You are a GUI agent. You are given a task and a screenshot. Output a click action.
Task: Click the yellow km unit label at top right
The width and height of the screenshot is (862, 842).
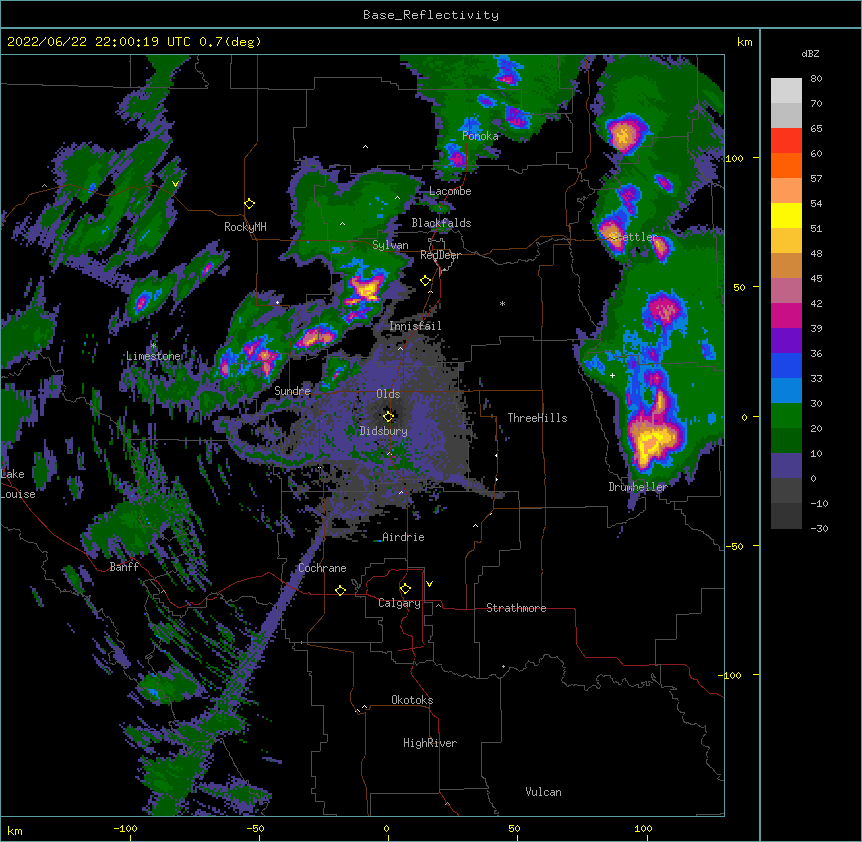pyautogui.click(x=745, y=42)
